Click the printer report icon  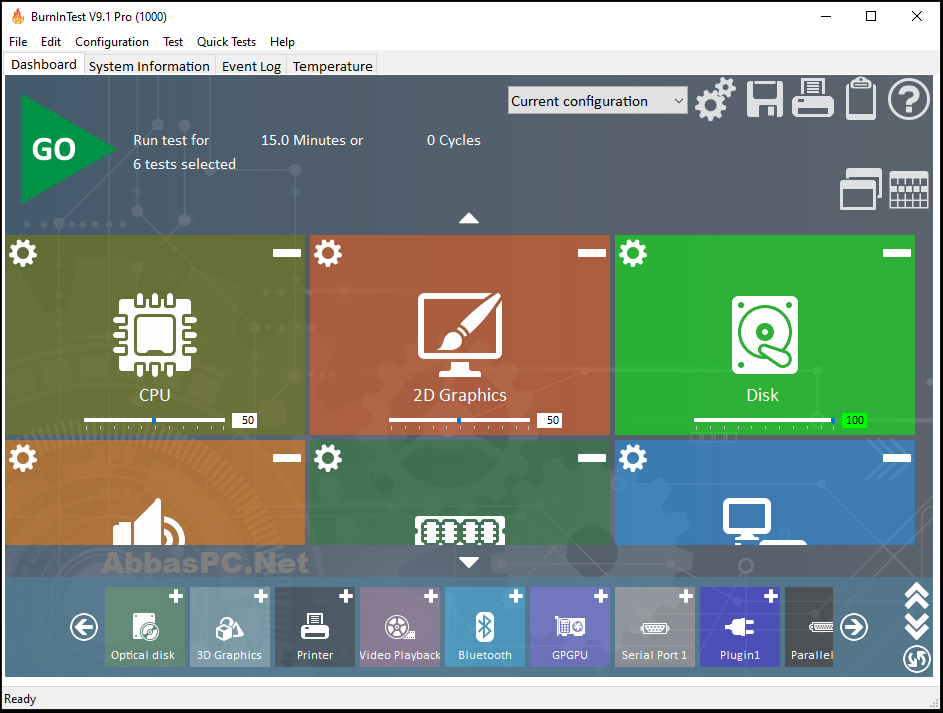point(812,98)
